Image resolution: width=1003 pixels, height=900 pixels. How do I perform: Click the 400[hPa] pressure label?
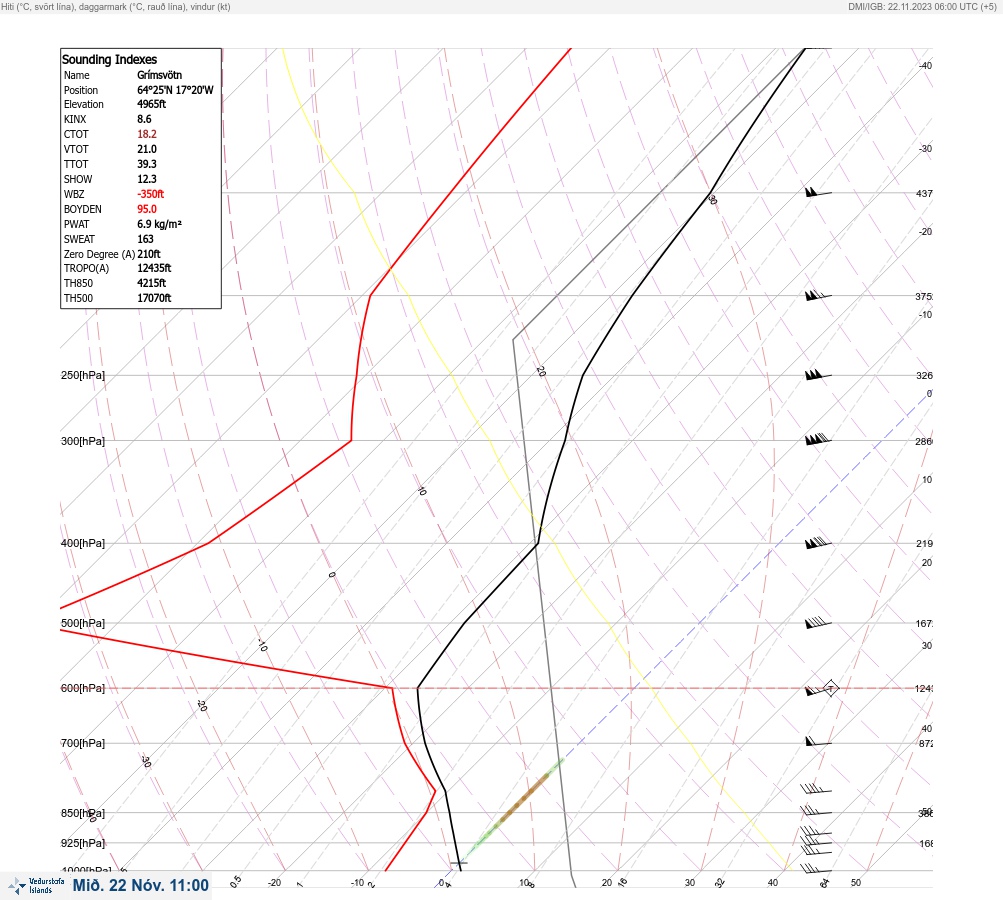[x=83, y=543]
